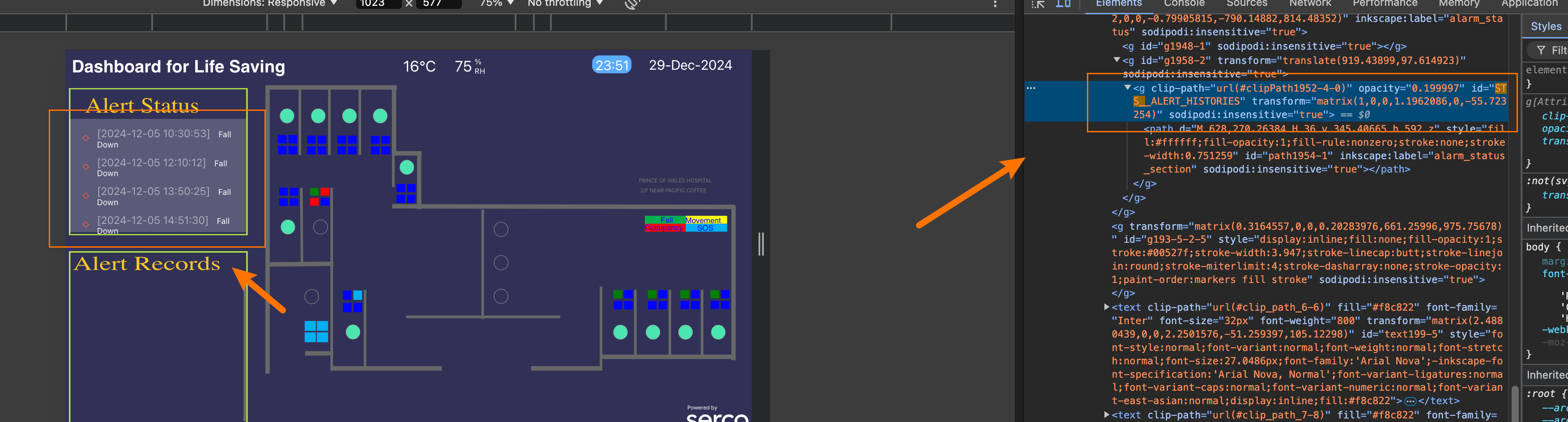
Task: Click the Alert Status heading
Action: (142, 106)
